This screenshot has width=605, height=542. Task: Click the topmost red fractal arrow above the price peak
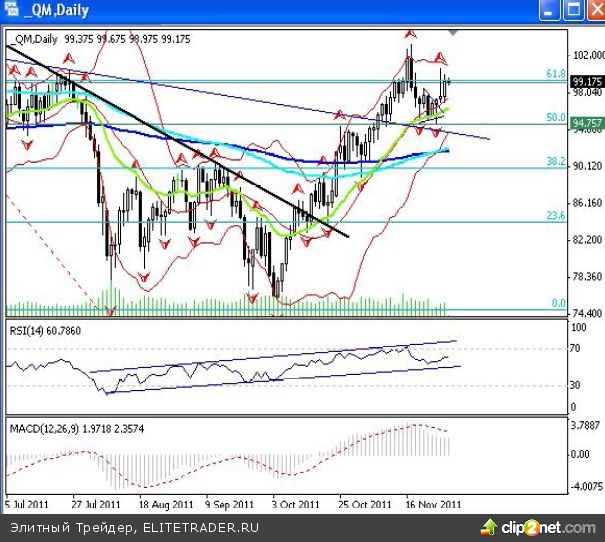coord(410,34)
